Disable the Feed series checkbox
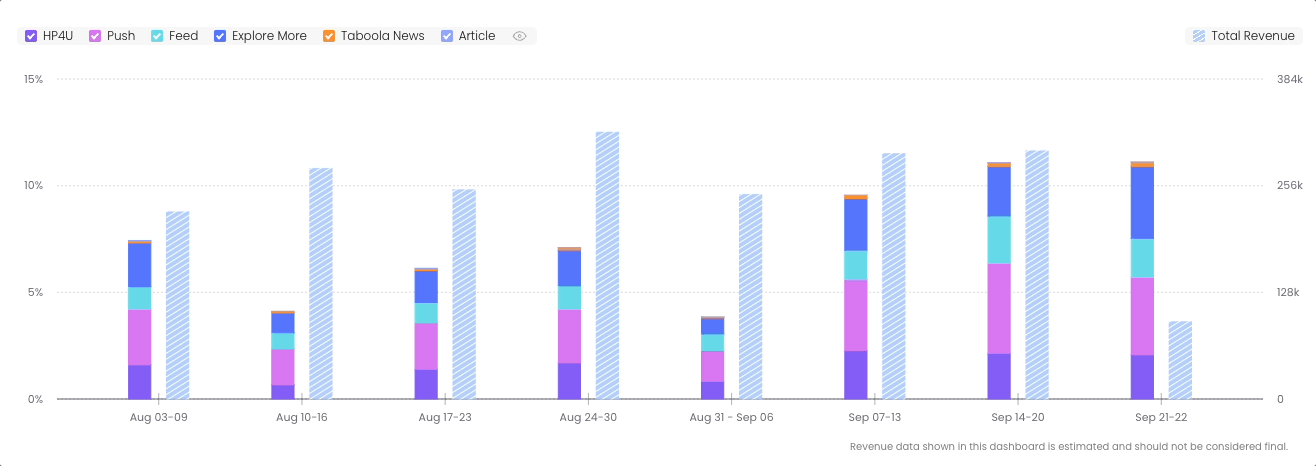This screenshot has width=1316, height=466. coord(158,36)
